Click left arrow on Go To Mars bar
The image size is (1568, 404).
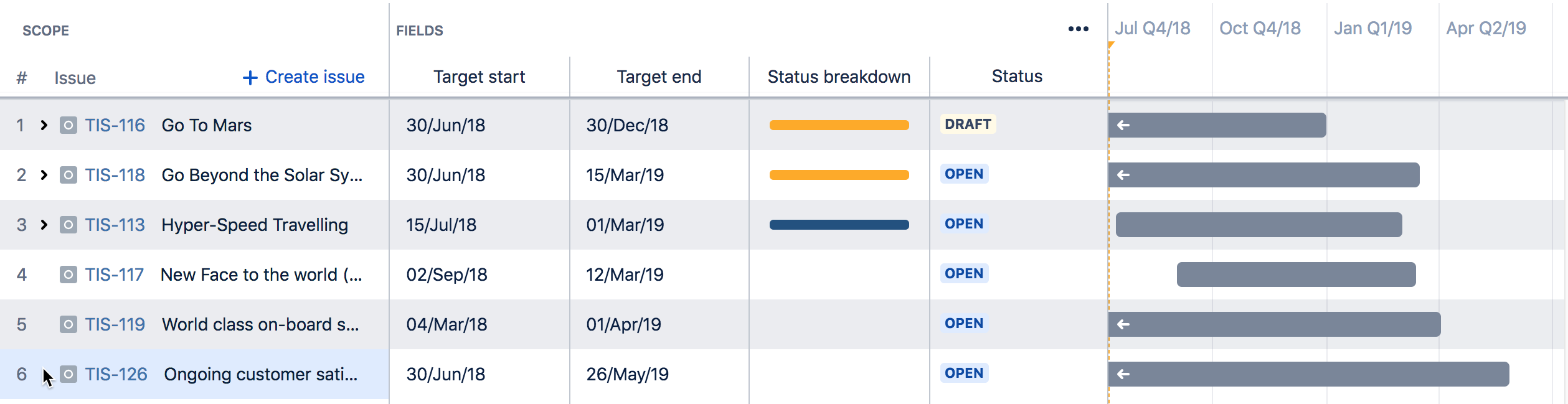click(1123, 125)
